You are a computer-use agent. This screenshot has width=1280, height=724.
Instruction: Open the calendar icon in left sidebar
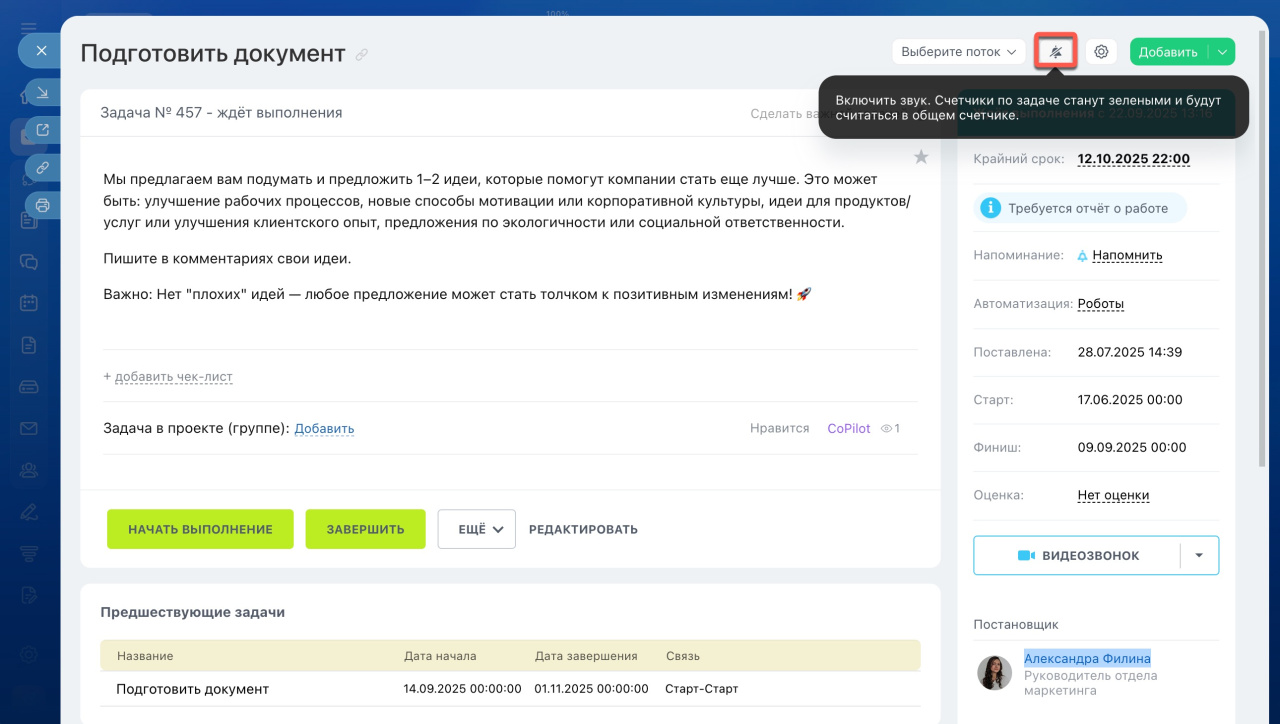click(29, 303)
